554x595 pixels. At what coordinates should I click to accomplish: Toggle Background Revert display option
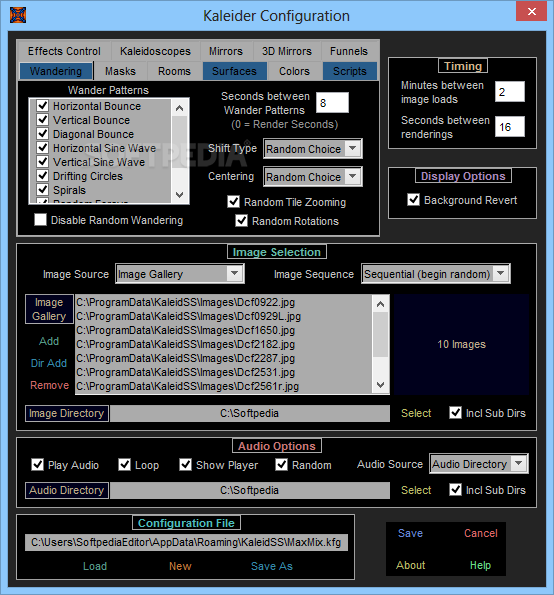click(x=413, y=200)
